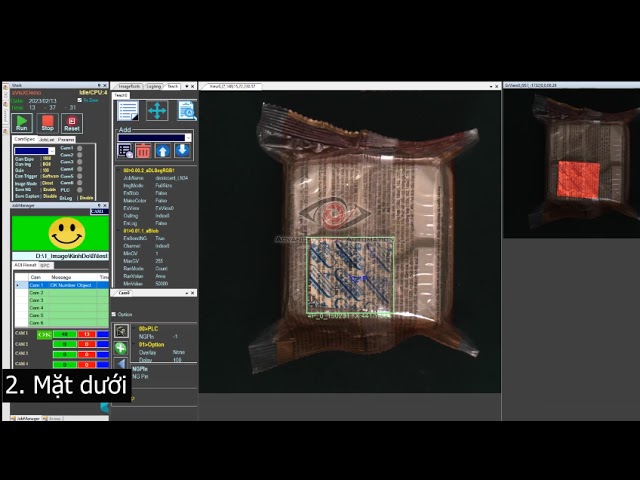This screenshot has width=640, height=480.
Task: Toggle the Option checkbox in Cam0 panel
Action: click(114, 314)
